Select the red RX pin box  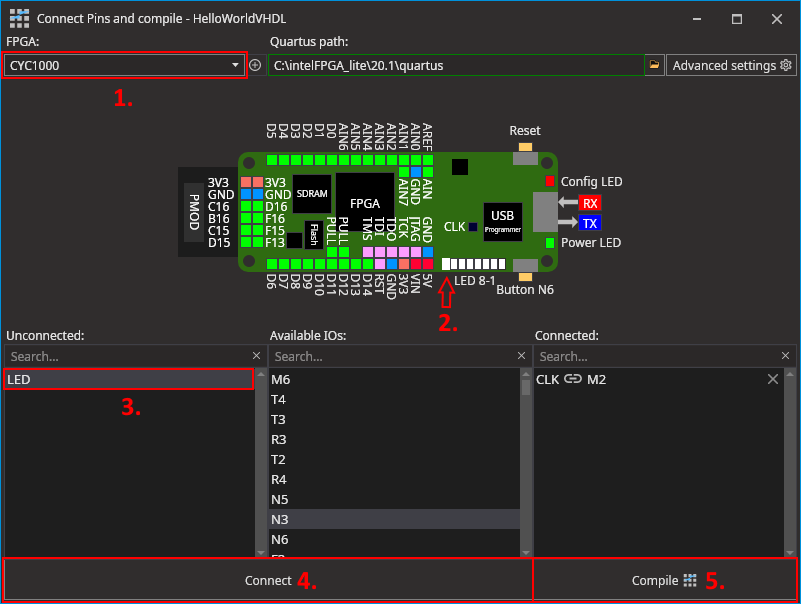point(590,203)
